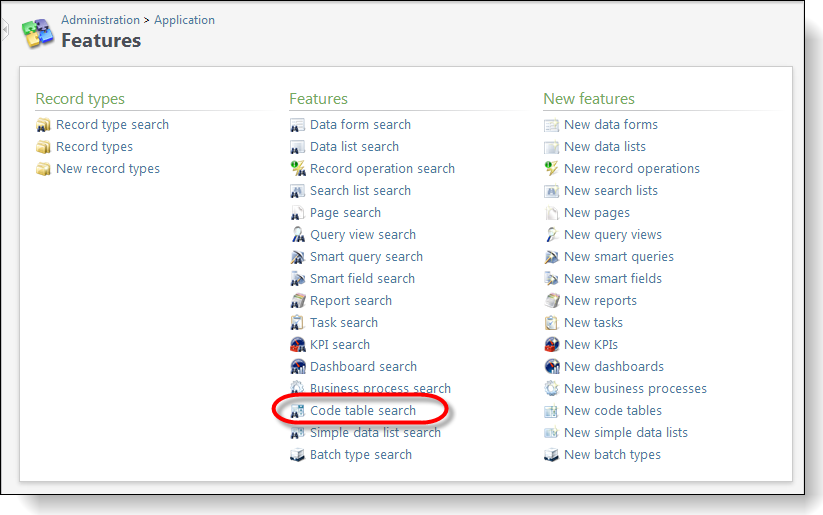The height and width of the screenshot is (515, 823).
Task: Click the KPI search icon
Action: click(x=297, y=345)
